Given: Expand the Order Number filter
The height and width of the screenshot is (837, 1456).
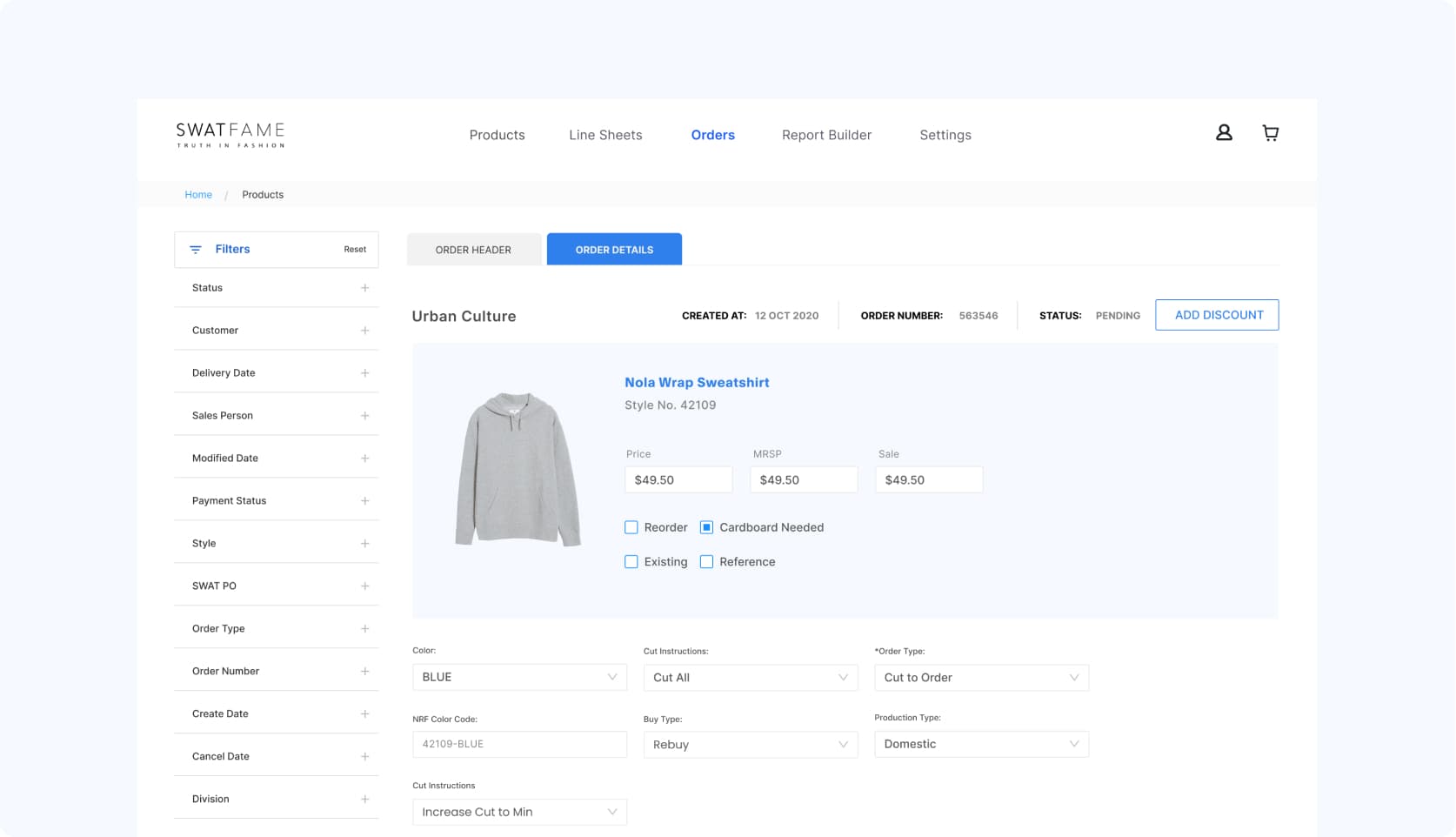Looking at the screenshot, I should point(277,671).
